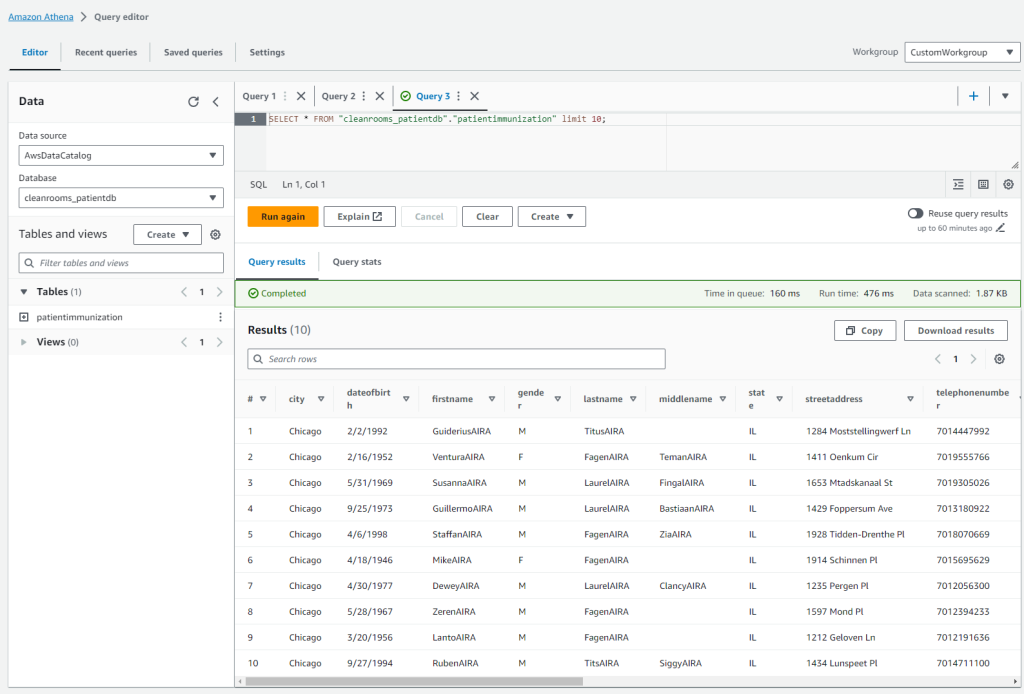Add a new query tab
1024x694 pixels.
click(973, 96)
